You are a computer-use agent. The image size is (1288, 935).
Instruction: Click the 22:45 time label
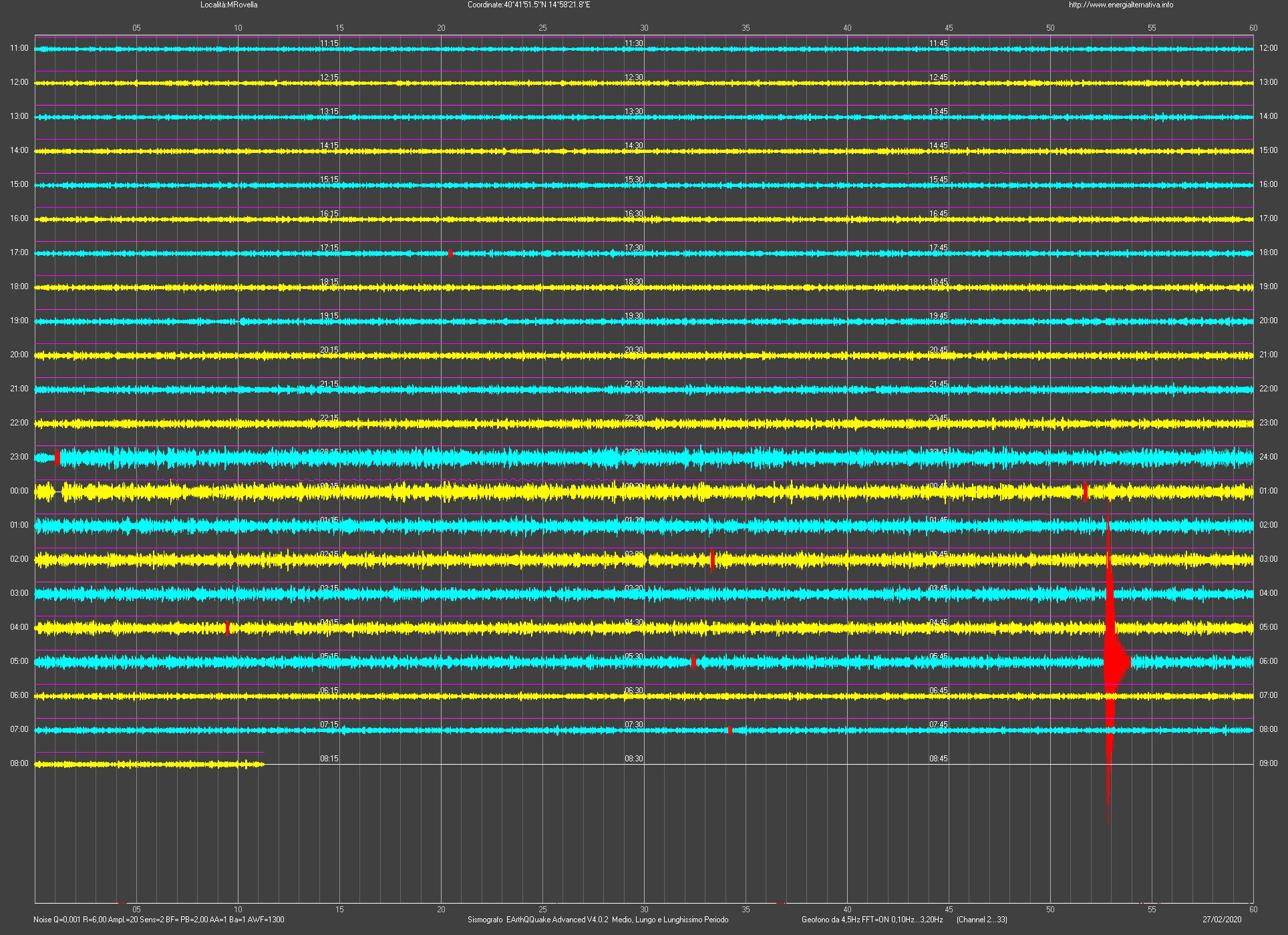tap(939, 418)
